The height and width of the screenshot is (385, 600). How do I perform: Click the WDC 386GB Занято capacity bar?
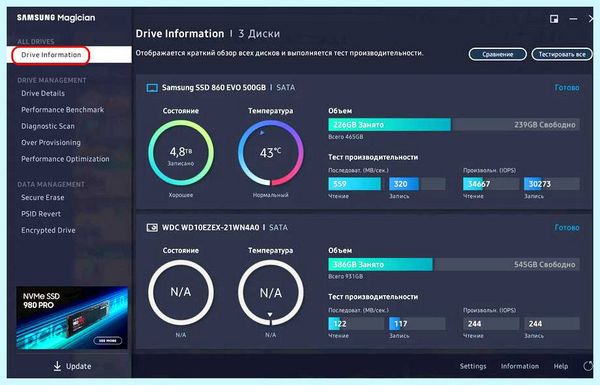click(380, 264)
